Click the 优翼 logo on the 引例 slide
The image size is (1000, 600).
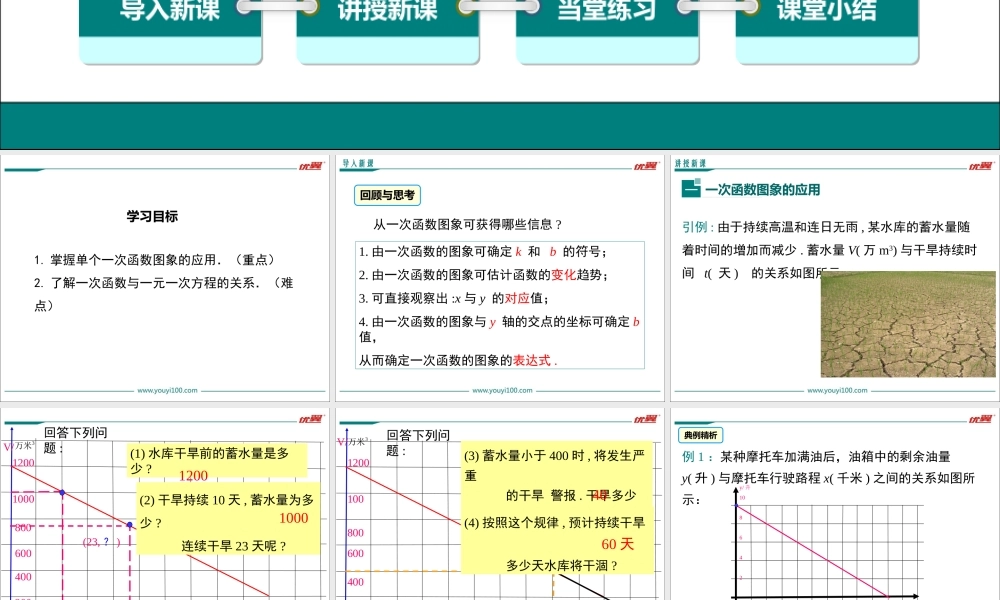[980, 166]
